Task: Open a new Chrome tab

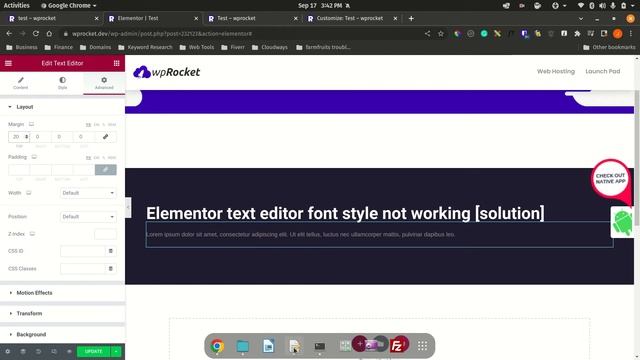Action: [411, 18]
